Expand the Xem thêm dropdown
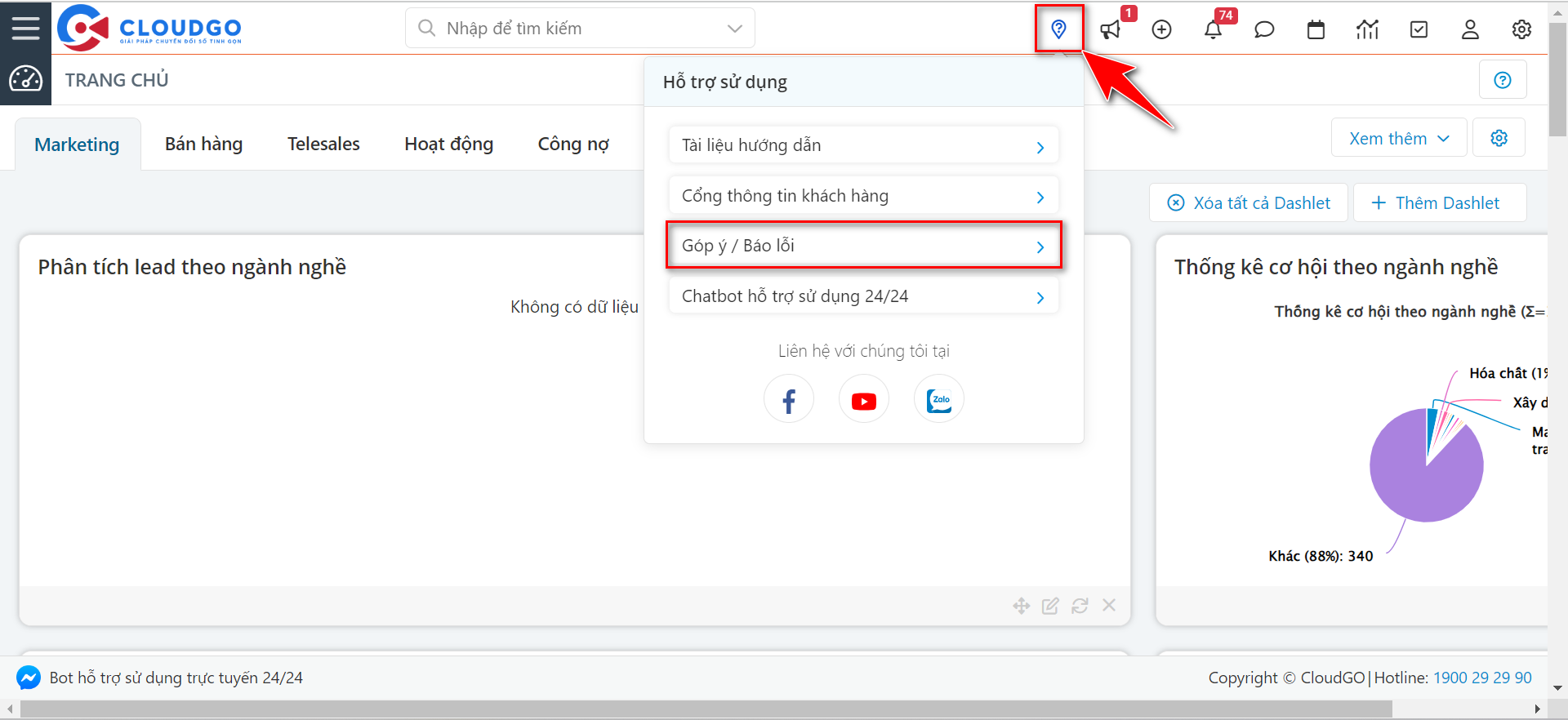Viewport: 1568px width, 720px height. click(x=1398, y=139)
